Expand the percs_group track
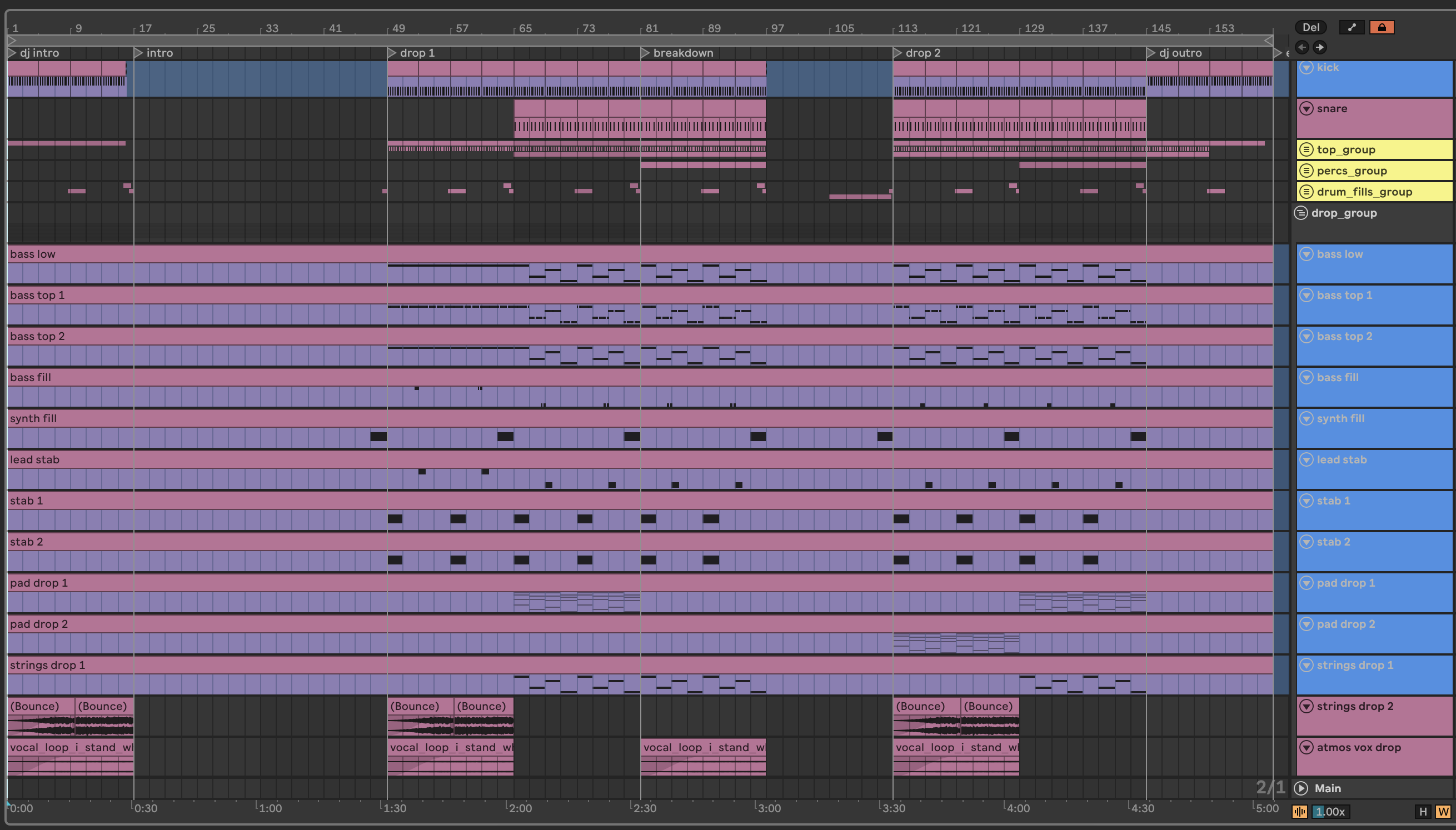Screen dimensions: 1456x830 (1306, 171)
